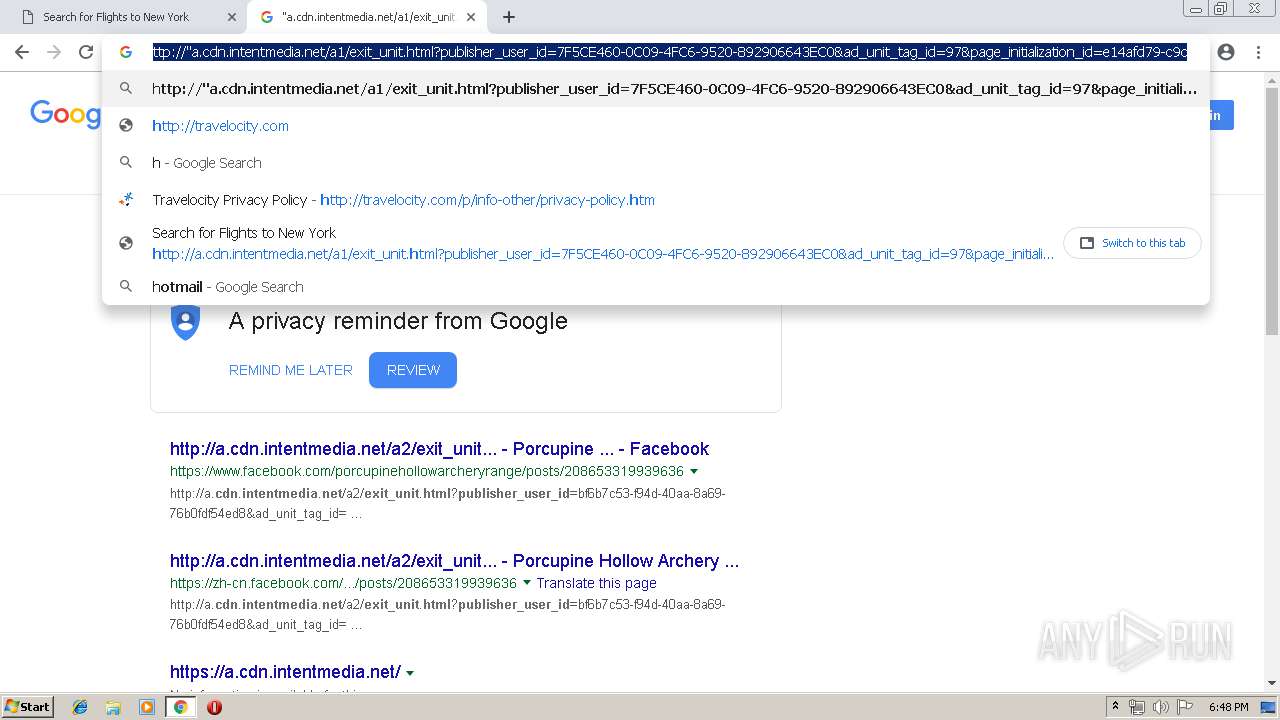Viewport: 1280px width, 720px height.
Task: Expand the dropdown arrow next to https://a.cdn.intentmedia.net/
Action: coord(410,673)
